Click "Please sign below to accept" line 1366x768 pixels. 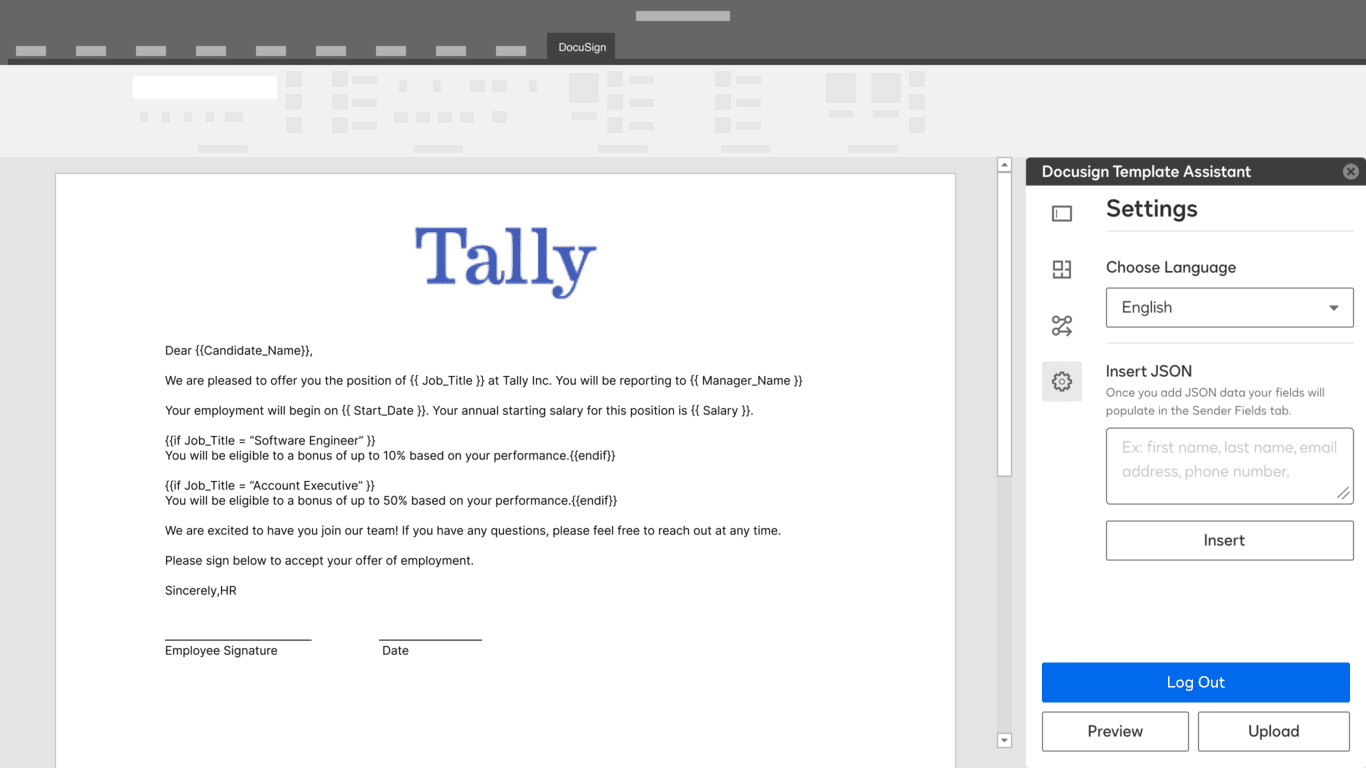pyautogui.click(x=319, y=561)
